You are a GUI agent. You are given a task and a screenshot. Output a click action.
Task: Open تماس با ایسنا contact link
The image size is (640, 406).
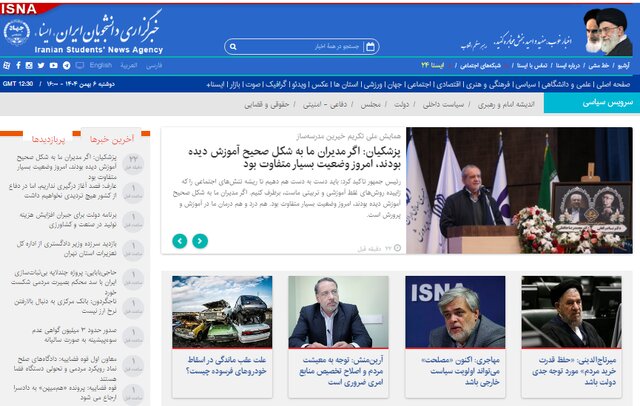click(532, 65)
